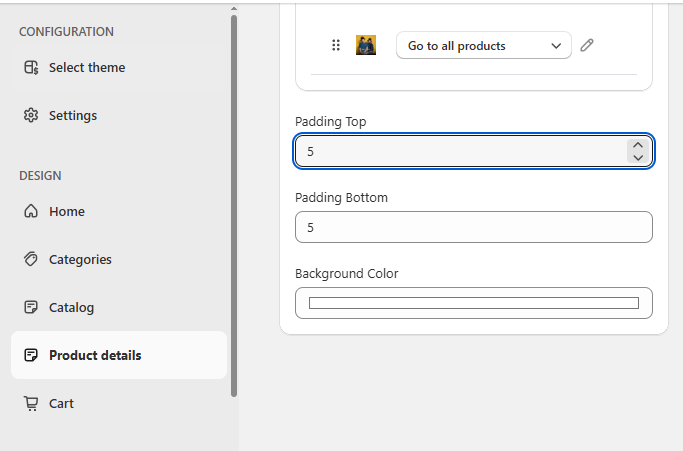Click the Home house icon

[x=31, y=211]
